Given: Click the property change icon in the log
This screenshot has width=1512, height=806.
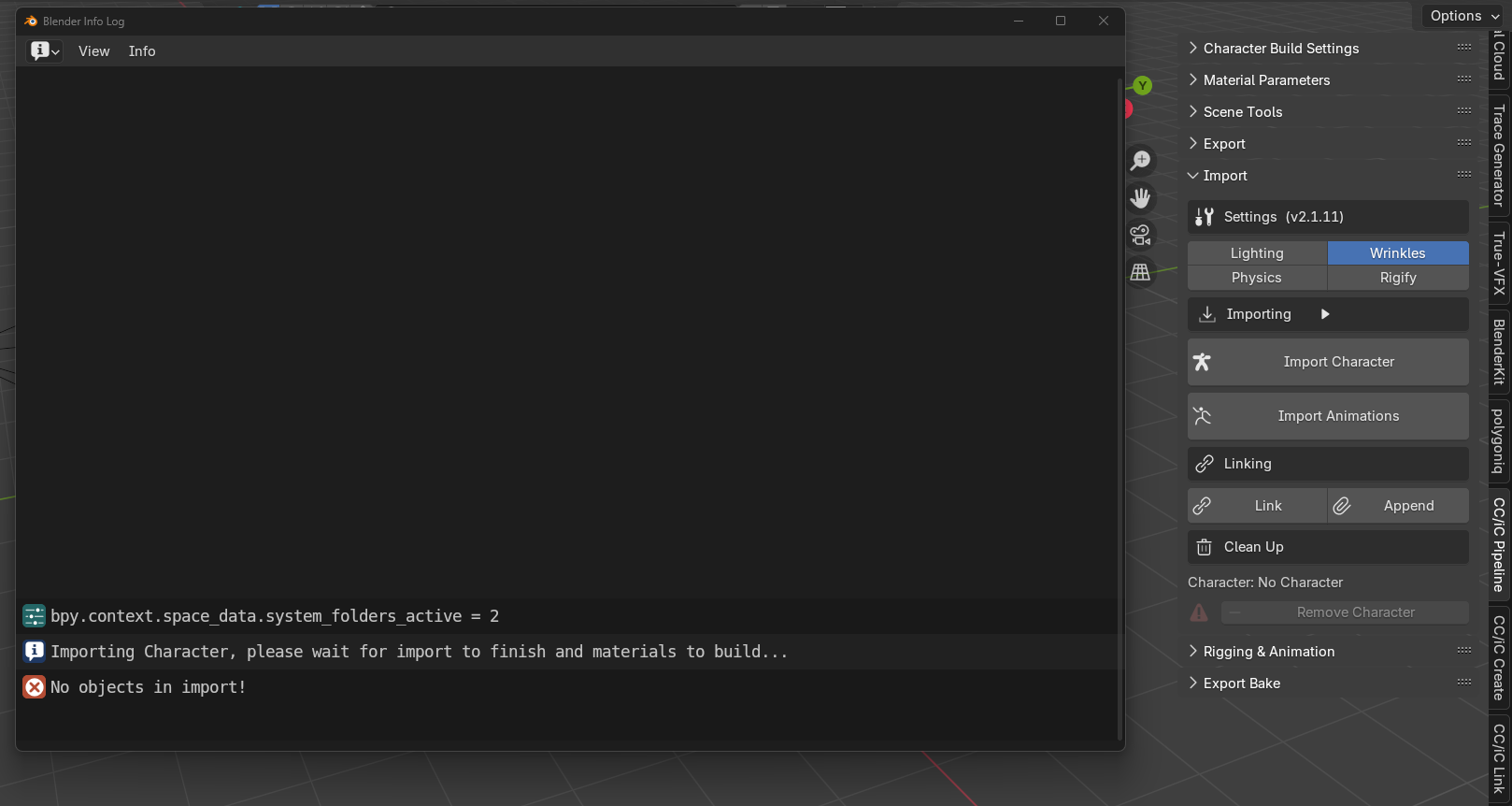Looking at the screenshot, I should point(35,616).
